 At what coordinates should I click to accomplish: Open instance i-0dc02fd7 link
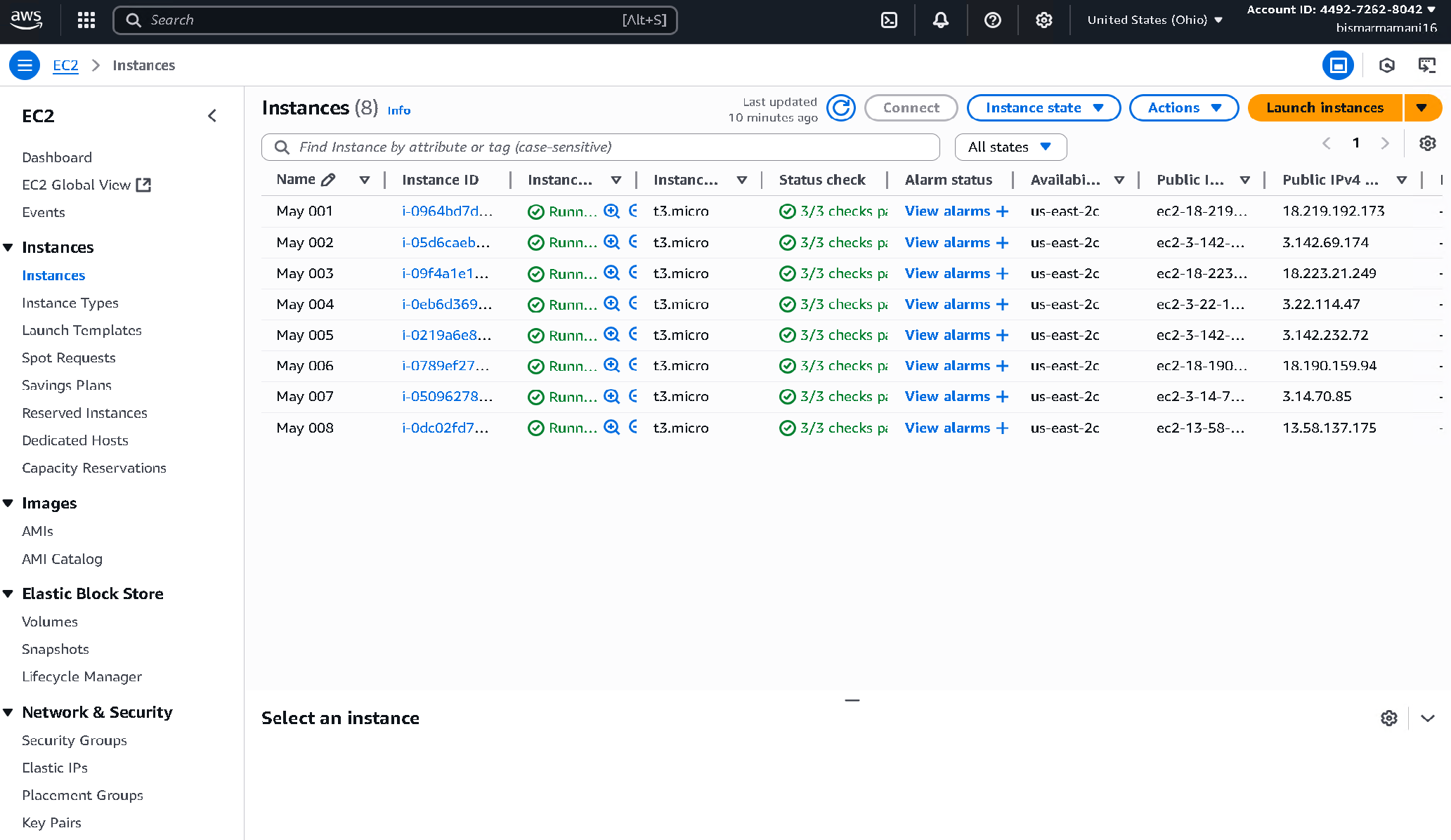click(445, 427)
